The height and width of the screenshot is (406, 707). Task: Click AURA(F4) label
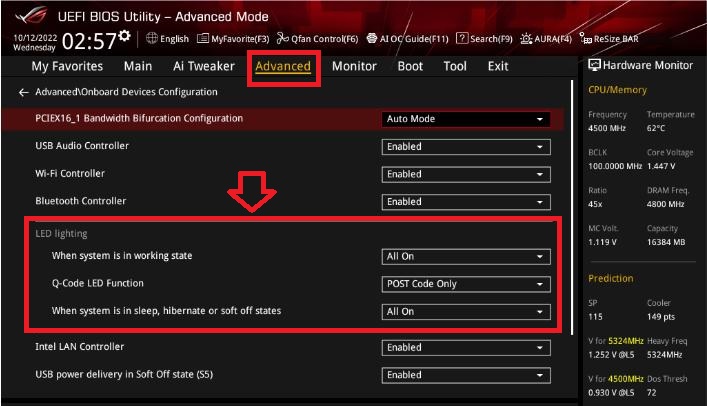(553, 39)
